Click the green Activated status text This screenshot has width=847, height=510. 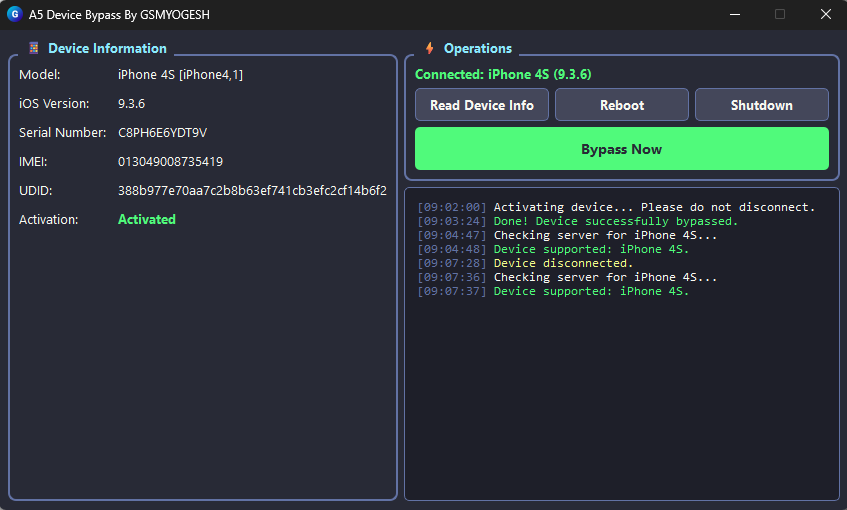(147, 220)
